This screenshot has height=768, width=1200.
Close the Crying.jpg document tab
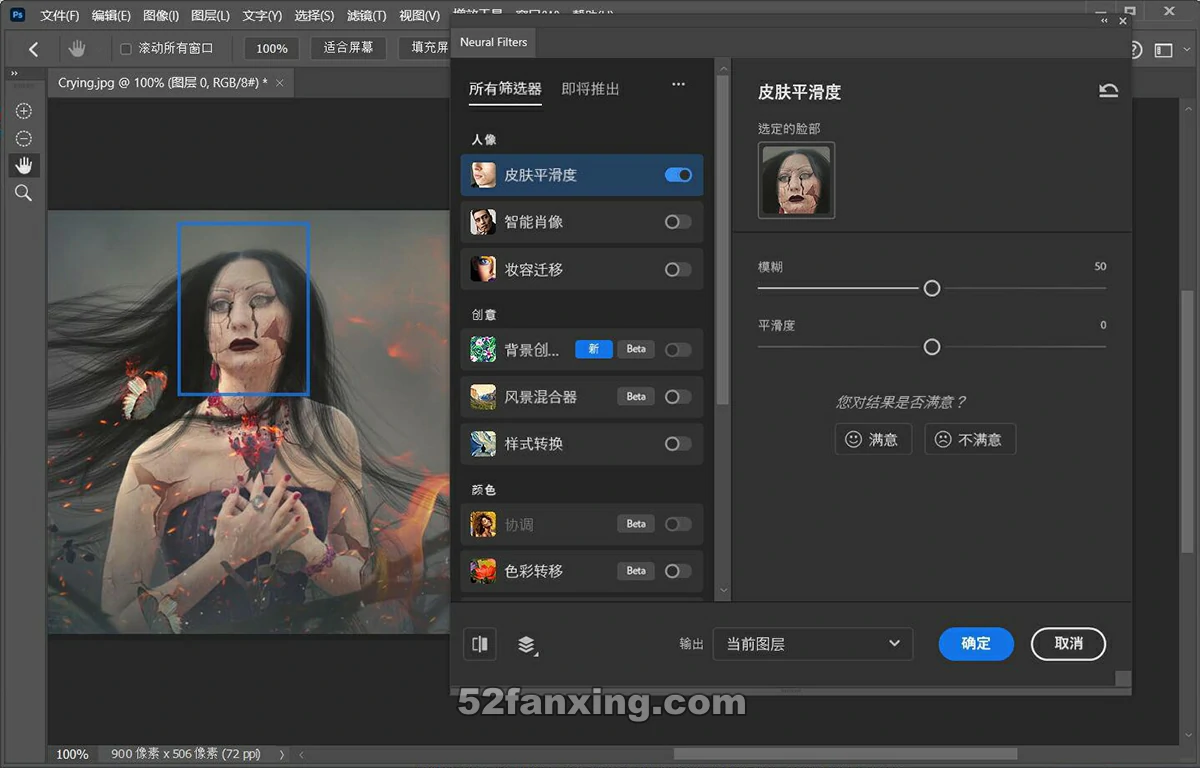click(x=280, y=83)
